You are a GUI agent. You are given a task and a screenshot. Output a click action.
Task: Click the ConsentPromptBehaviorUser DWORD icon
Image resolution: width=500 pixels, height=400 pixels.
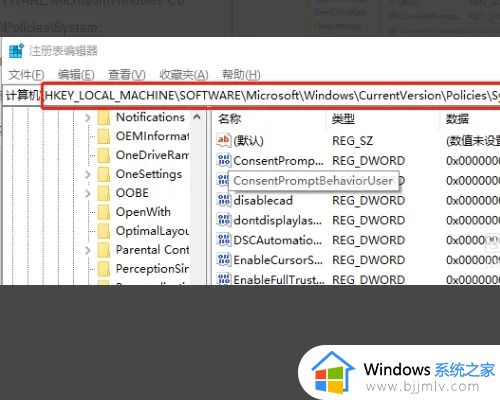[223, 180]
